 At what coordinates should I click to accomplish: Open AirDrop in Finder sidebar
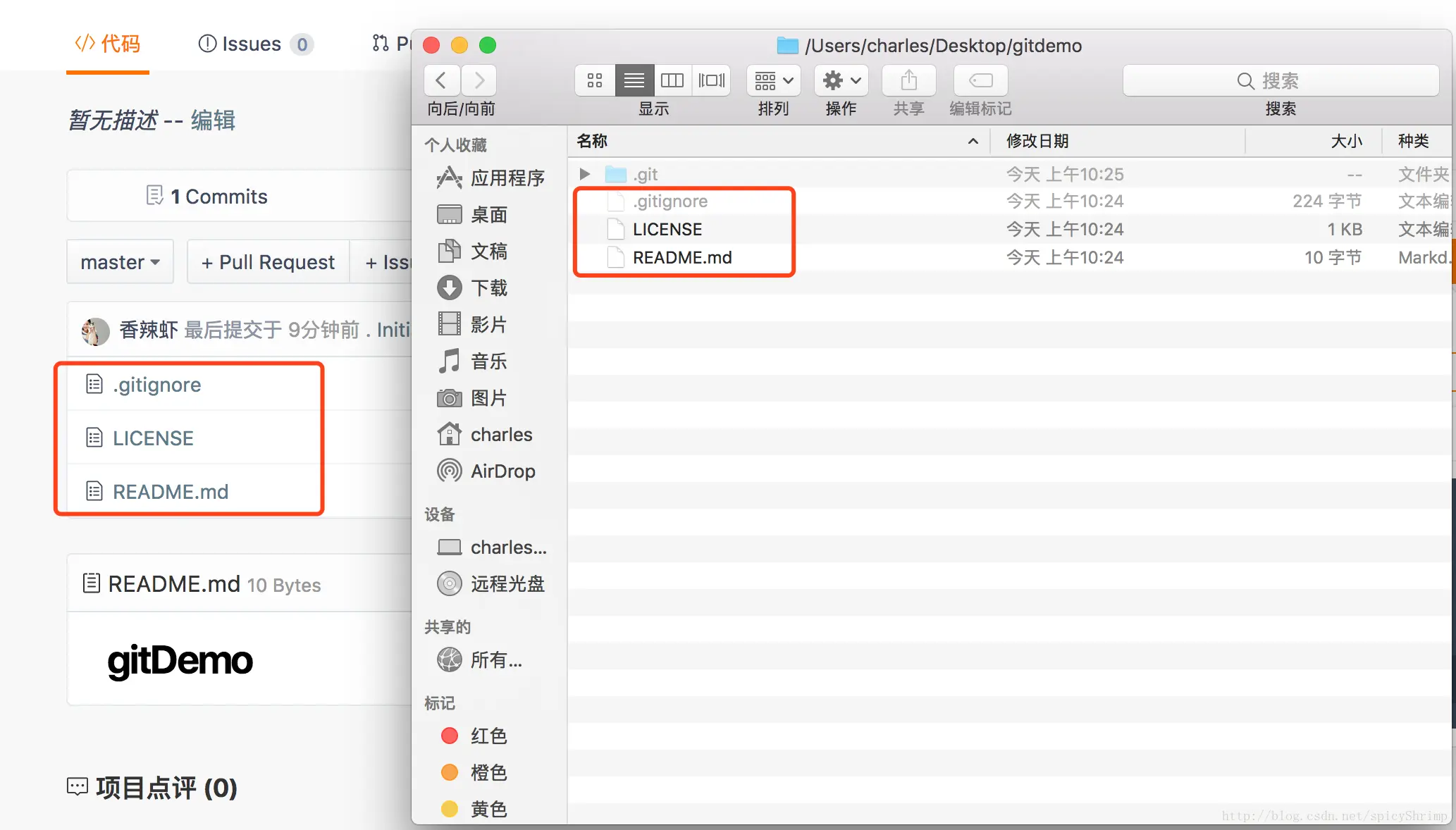click(x=502, y=471)
